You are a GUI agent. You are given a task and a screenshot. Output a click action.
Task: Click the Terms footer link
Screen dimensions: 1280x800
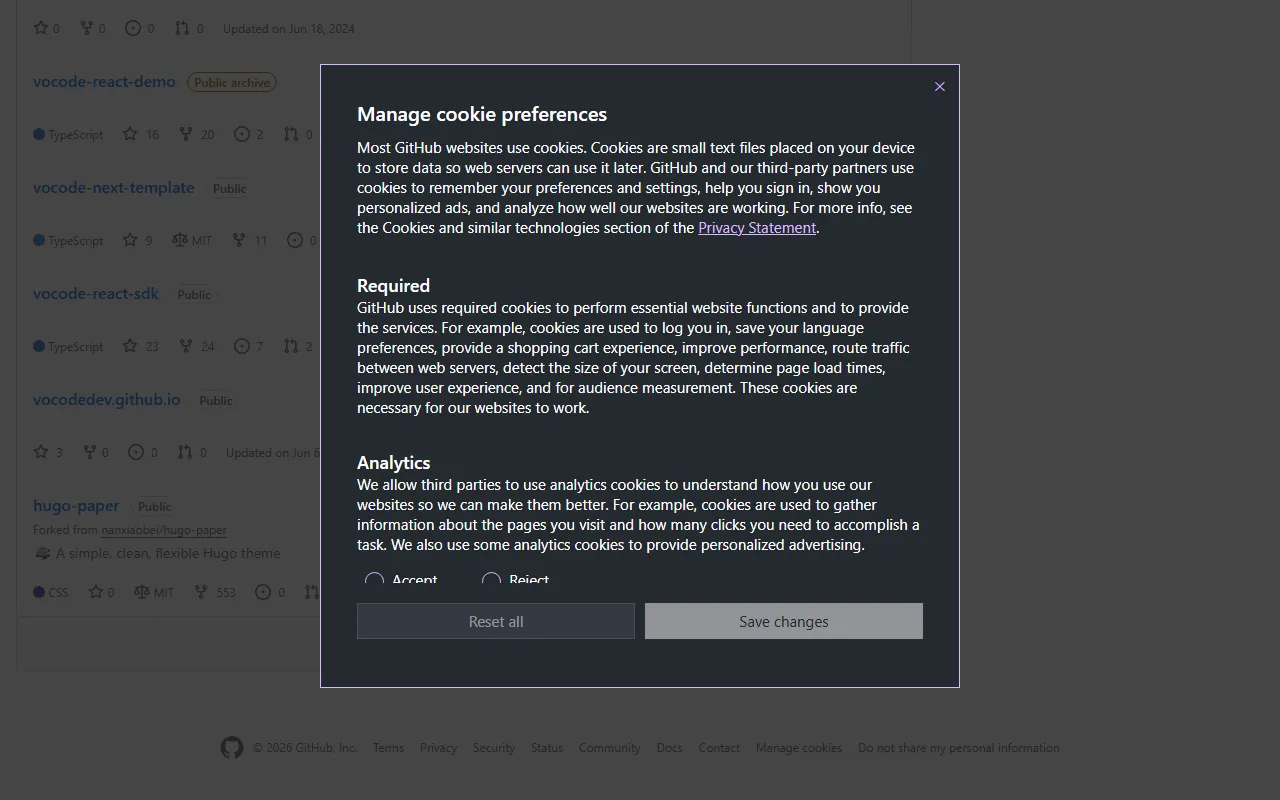pos(388,748)
